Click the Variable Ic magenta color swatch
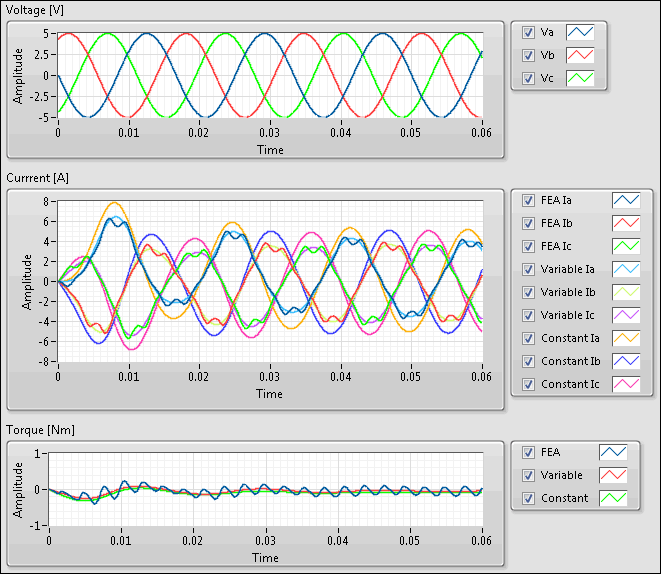 coord(626,315)
